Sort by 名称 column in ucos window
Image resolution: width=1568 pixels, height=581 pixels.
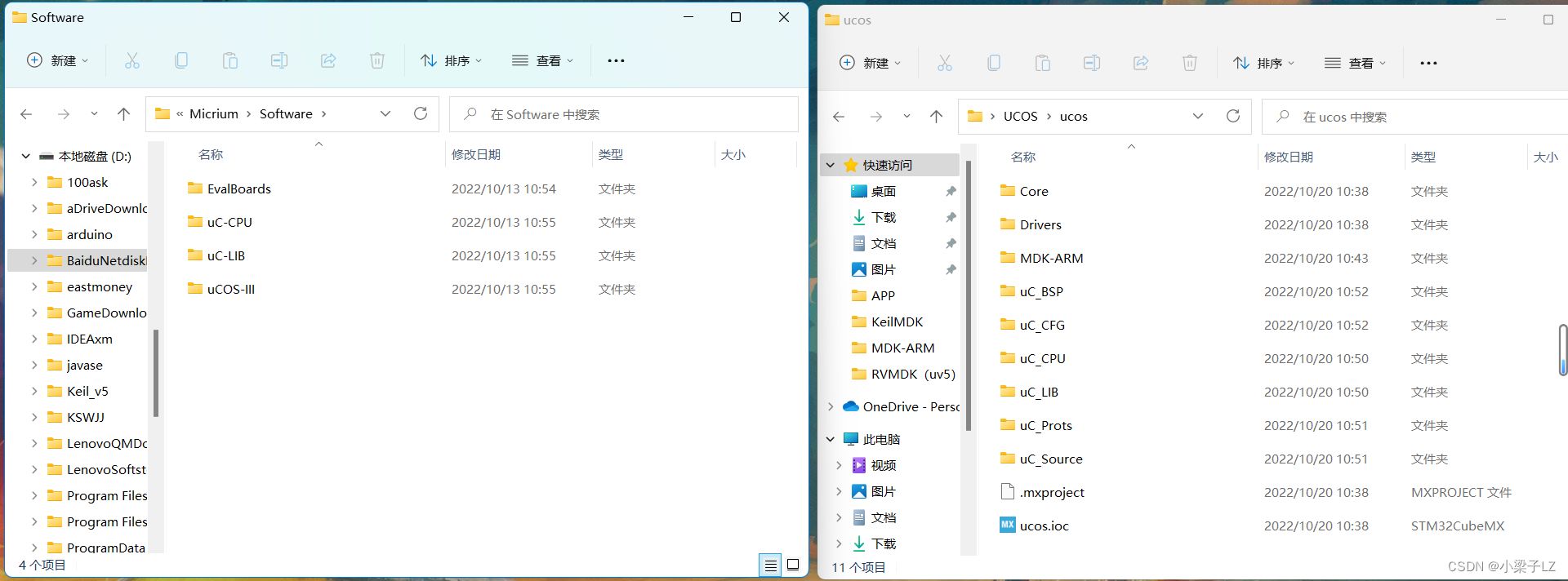click(x=1023, y=157)
